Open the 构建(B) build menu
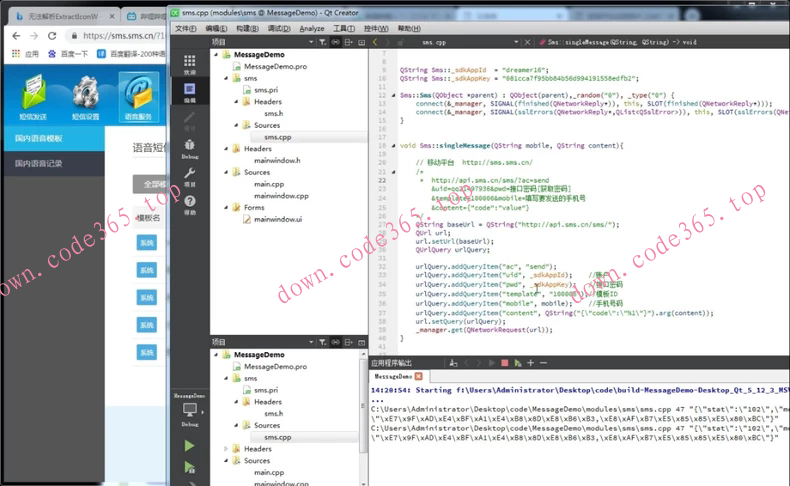Screen dimensions: 790x486 point(248,28)
